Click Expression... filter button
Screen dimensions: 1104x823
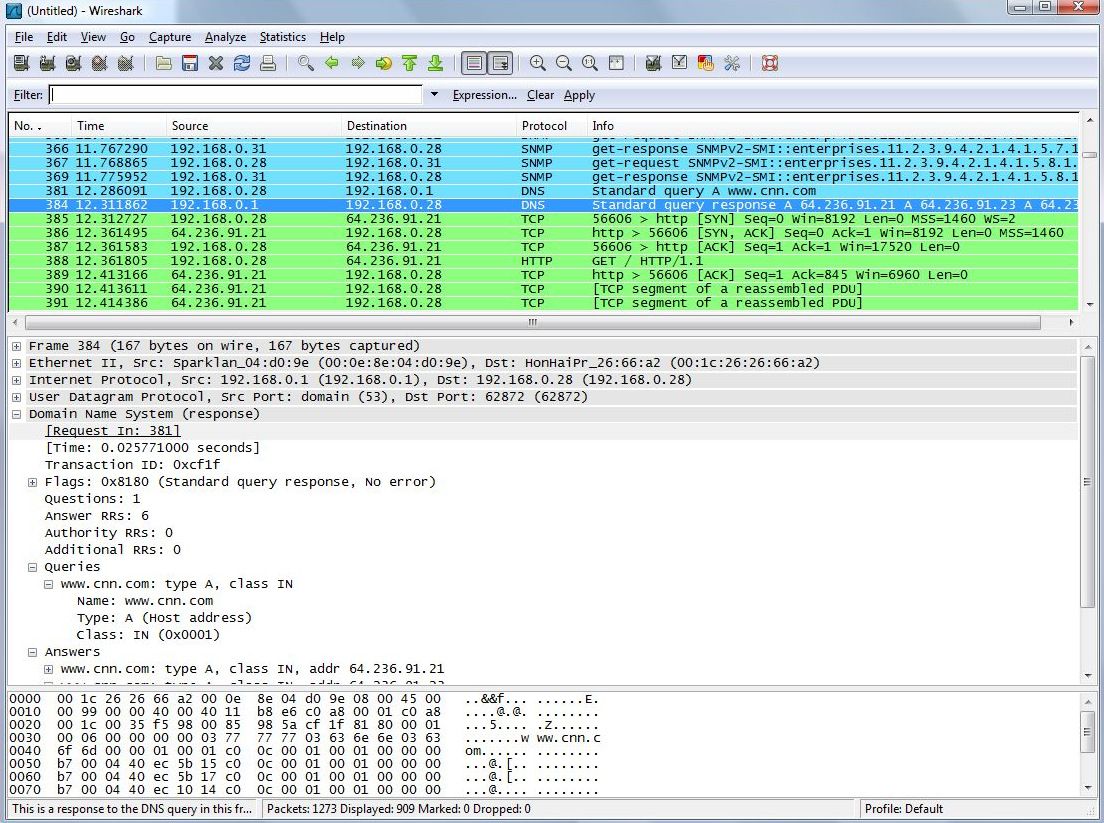[484, 95]
